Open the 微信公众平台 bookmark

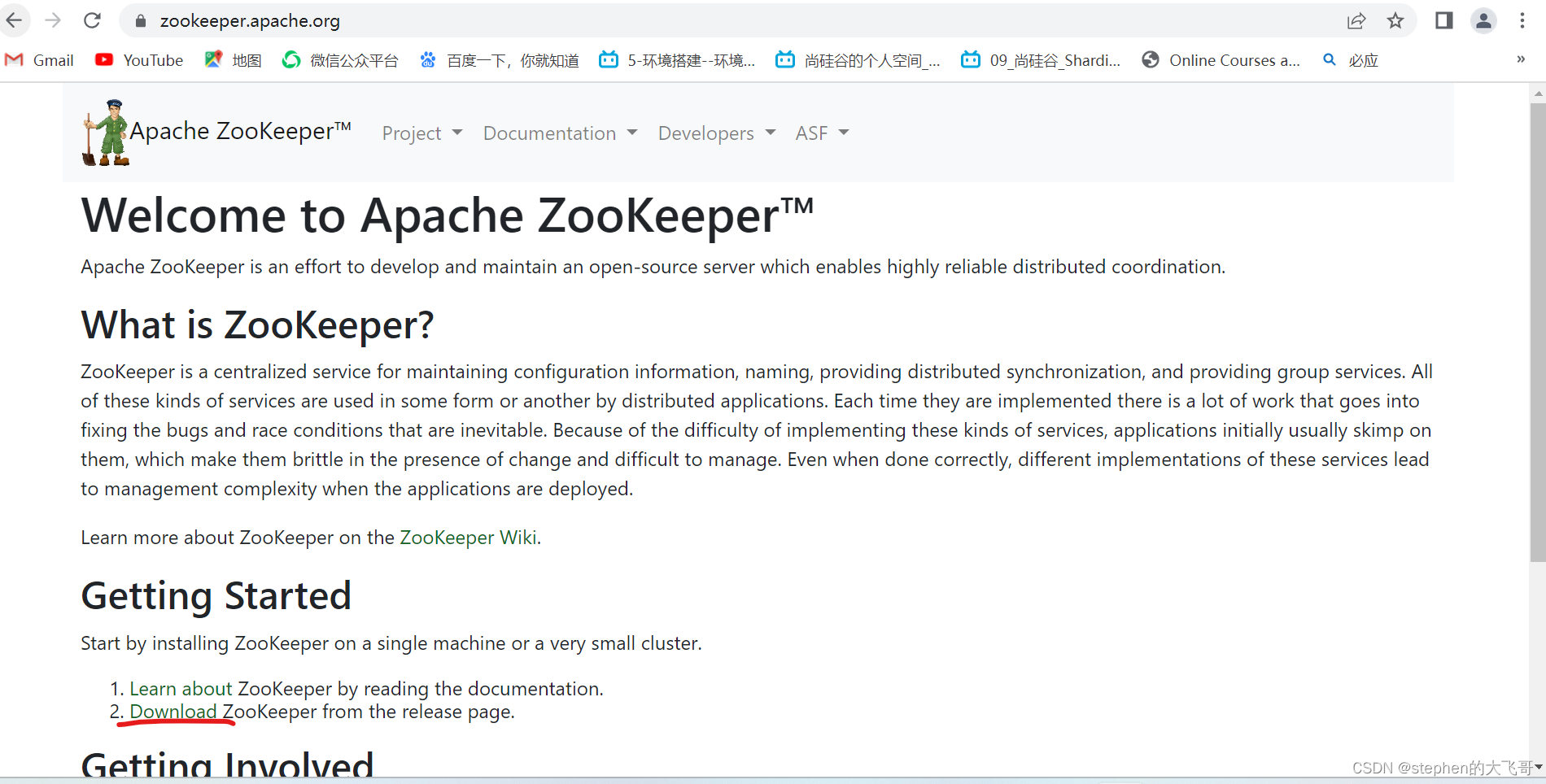click(x=340, y=59)
